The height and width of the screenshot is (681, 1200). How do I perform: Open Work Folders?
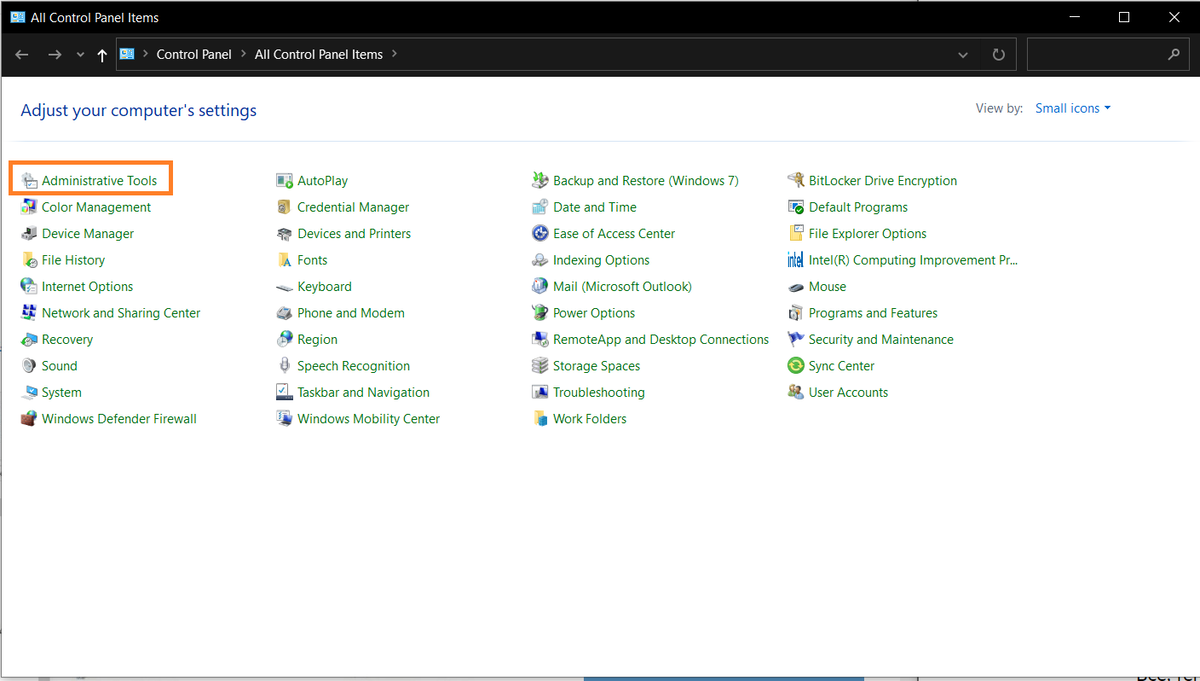point(590,419)
